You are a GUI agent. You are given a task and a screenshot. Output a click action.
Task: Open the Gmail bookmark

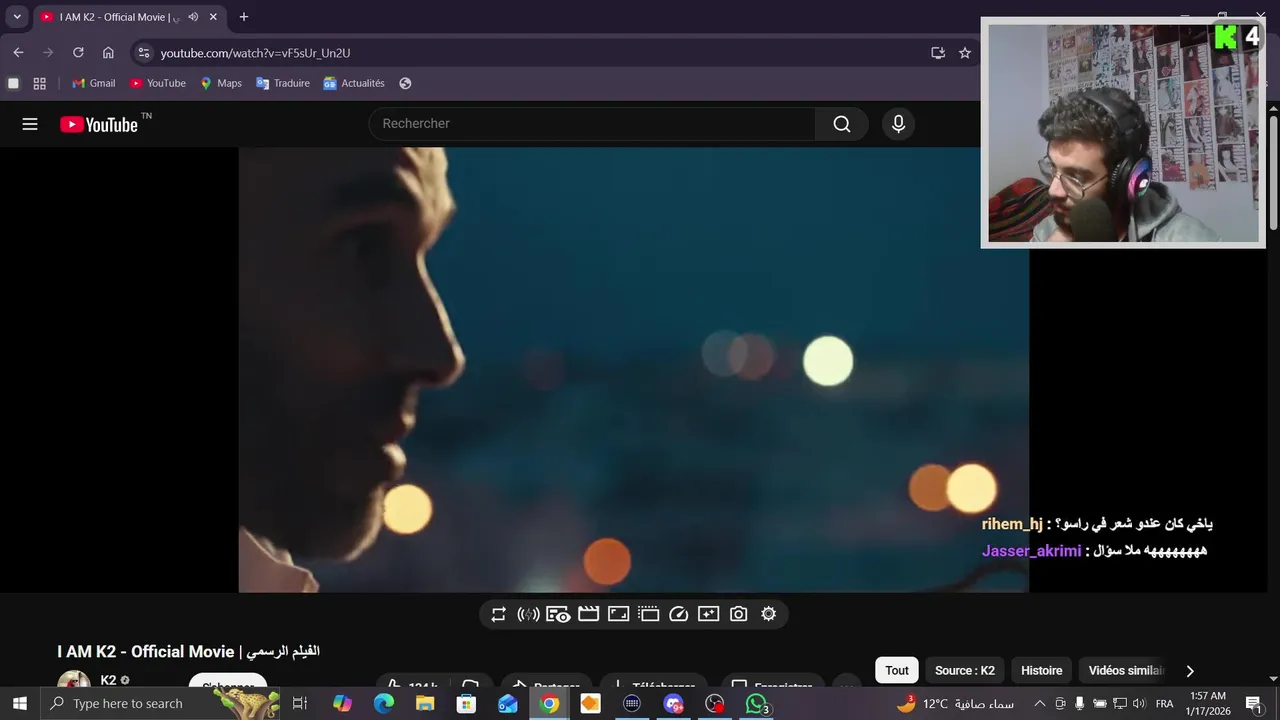[x=94, y=83]
